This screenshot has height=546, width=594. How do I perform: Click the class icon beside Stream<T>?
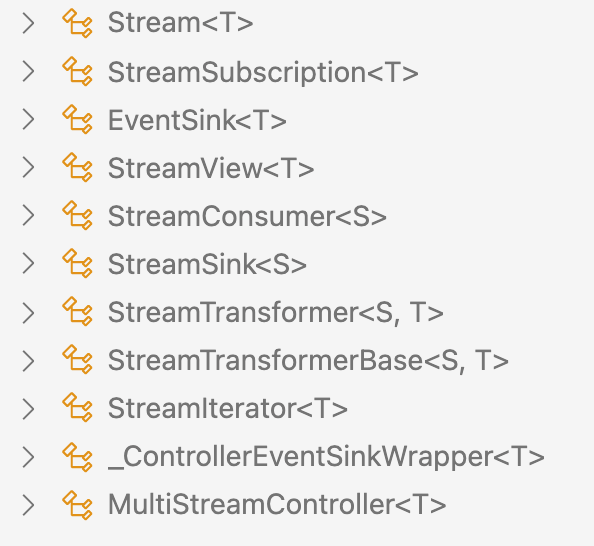coord(77,23)
